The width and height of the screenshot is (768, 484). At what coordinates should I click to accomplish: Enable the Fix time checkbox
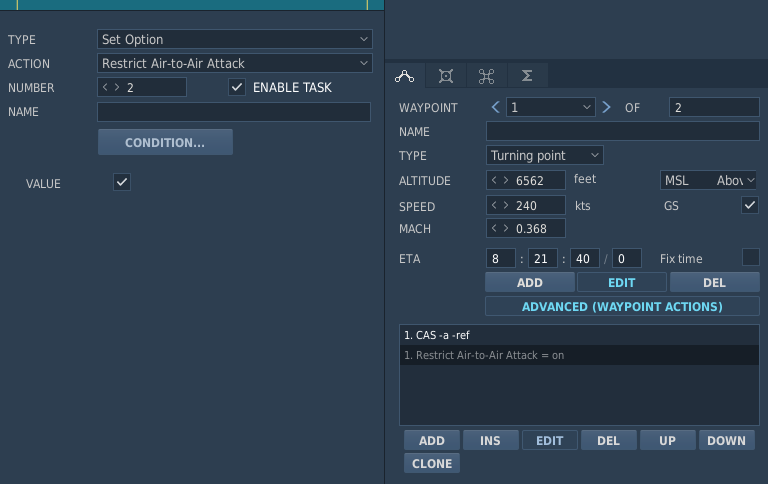[750, 257]
